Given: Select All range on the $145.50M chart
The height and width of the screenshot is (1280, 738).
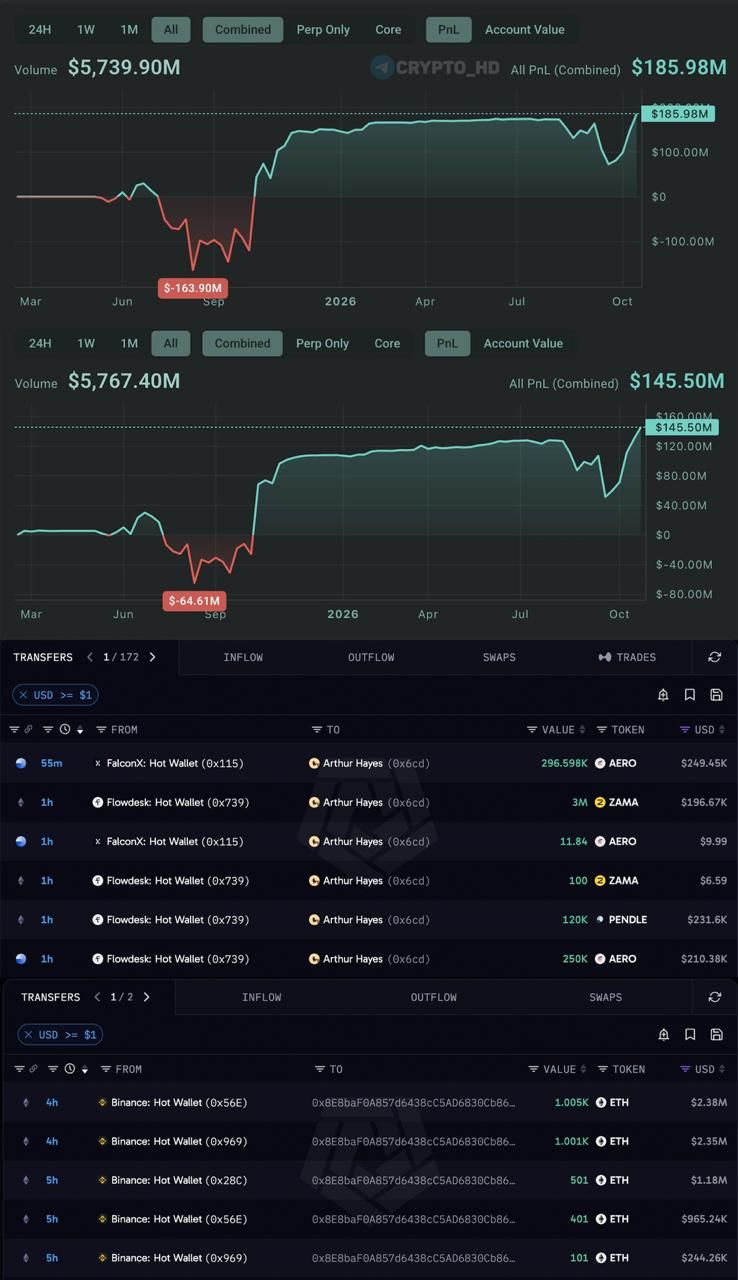Looking at the screenshot, I should [x=171, y=343].
